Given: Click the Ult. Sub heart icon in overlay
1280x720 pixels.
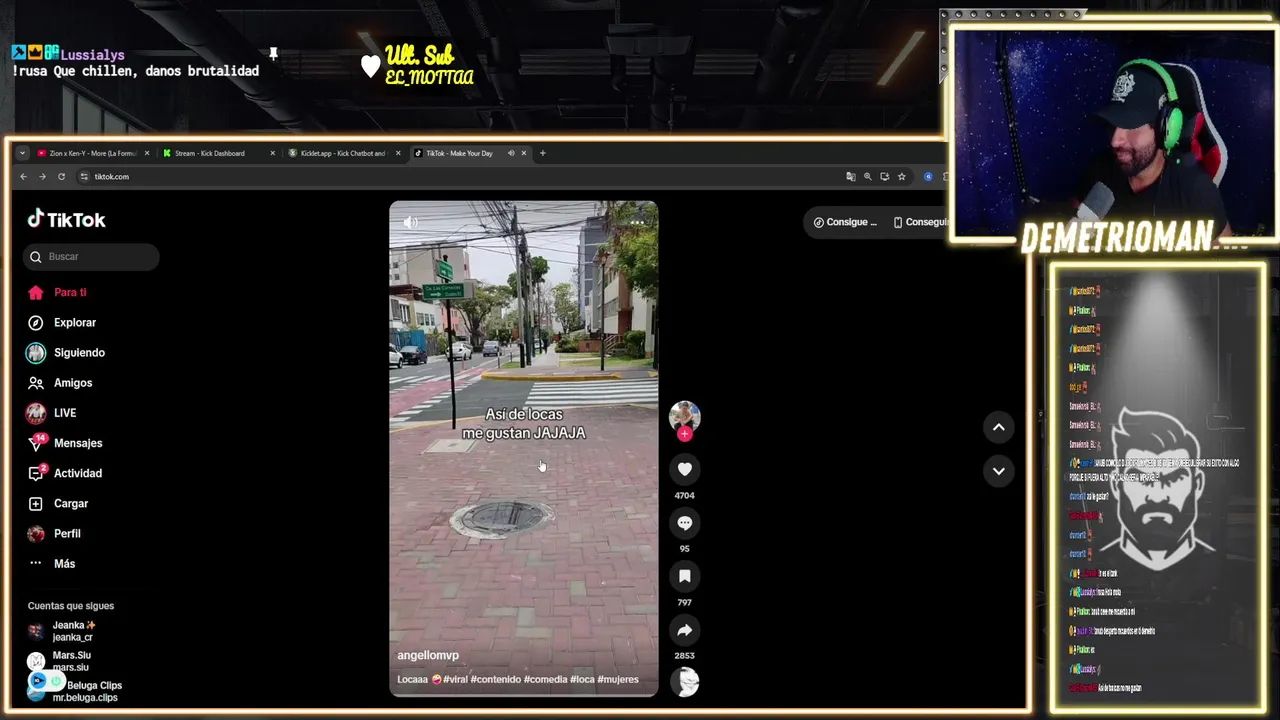Looking at the screenshot, I should pyautogui.click(x=371, y=66).
